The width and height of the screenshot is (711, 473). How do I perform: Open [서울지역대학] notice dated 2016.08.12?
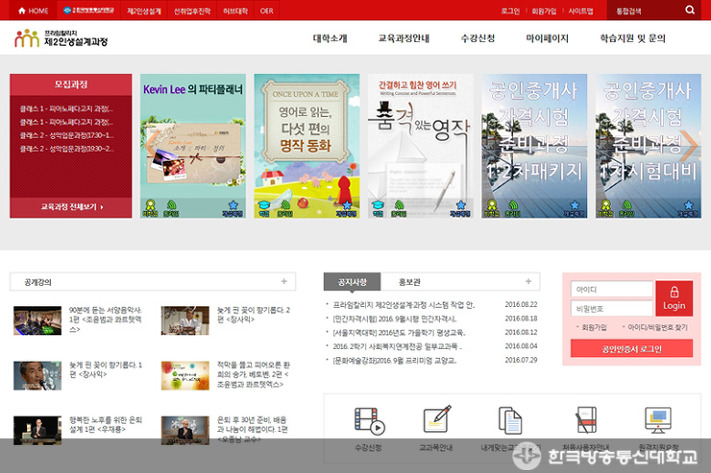(399, 332)
